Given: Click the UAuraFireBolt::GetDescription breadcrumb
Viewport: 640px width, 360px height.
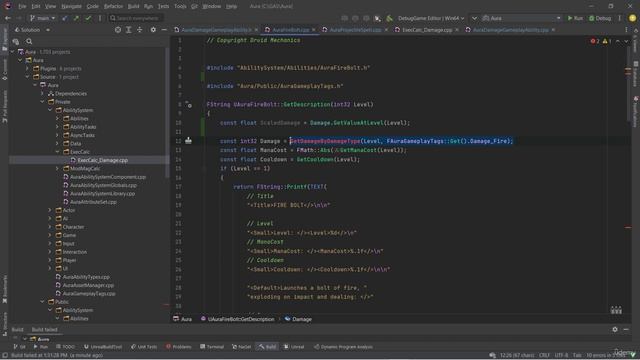Looking at the screenshot, I should coord(237,319).
